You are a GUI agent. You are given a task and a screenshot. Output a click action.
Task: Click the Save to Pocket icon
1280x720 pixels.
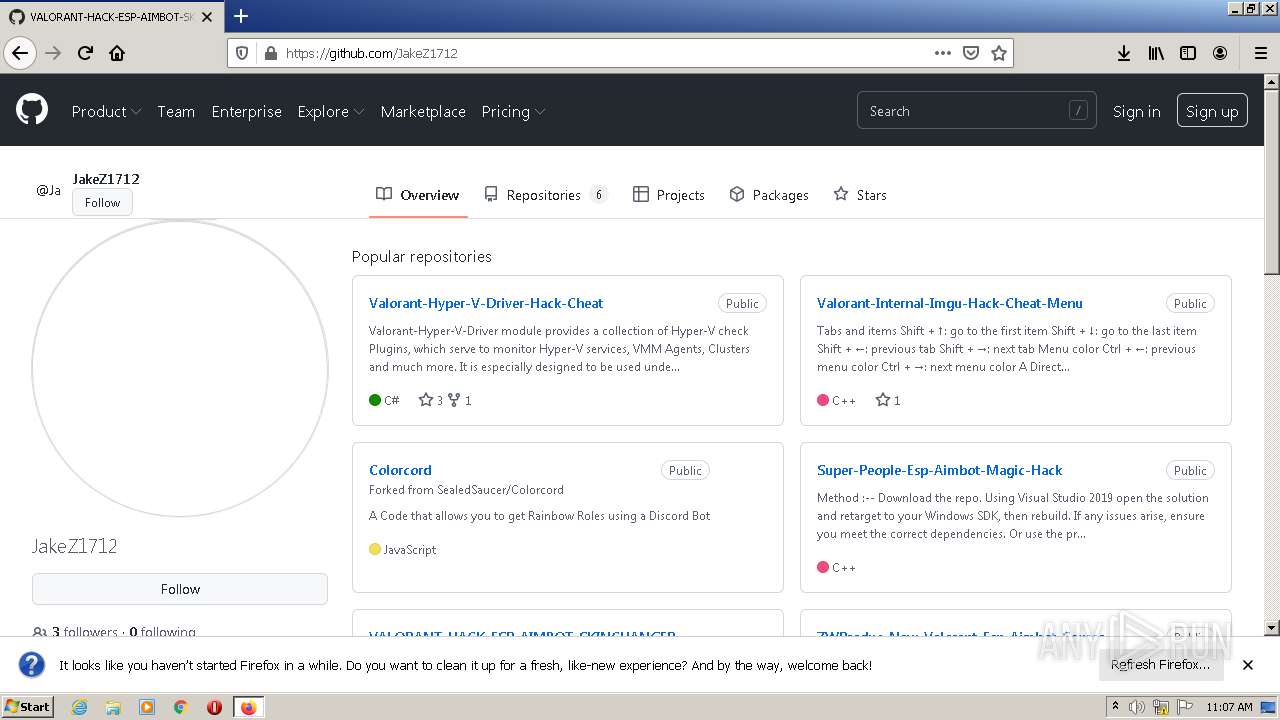(970, 53)
